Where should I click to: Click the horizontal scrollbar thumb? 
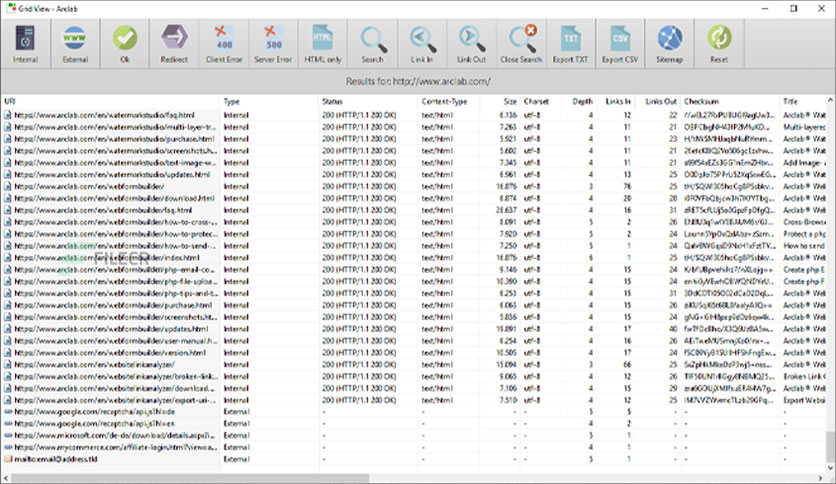pos(190,478)
